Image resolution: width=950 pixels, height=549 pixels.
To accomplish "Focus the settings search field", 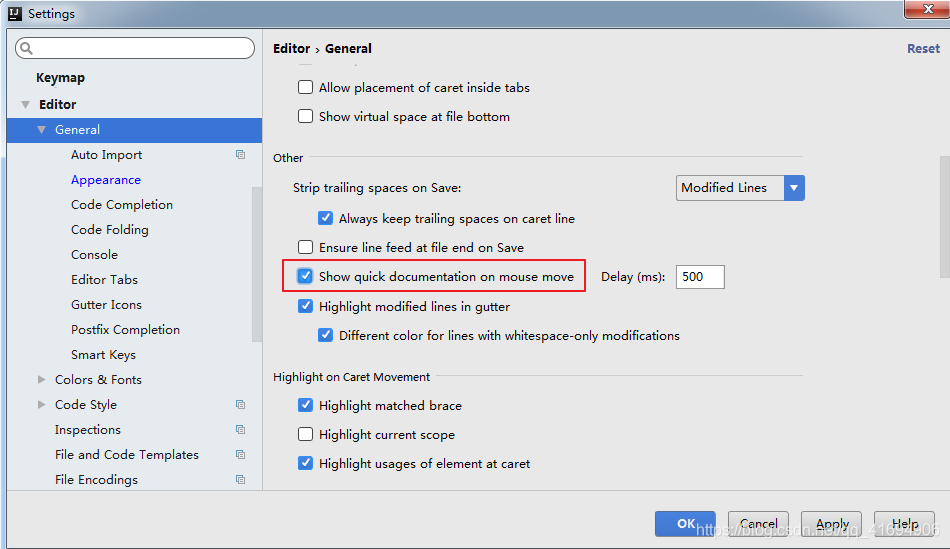I will point(135,48).
